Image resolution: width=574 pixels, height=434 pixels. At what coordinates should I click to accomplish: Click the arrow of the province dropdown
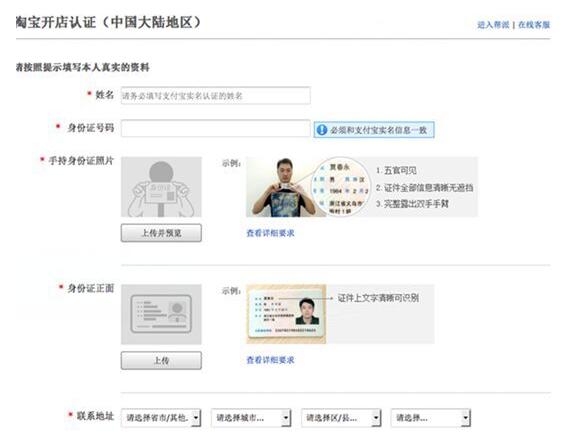point(196,418)
